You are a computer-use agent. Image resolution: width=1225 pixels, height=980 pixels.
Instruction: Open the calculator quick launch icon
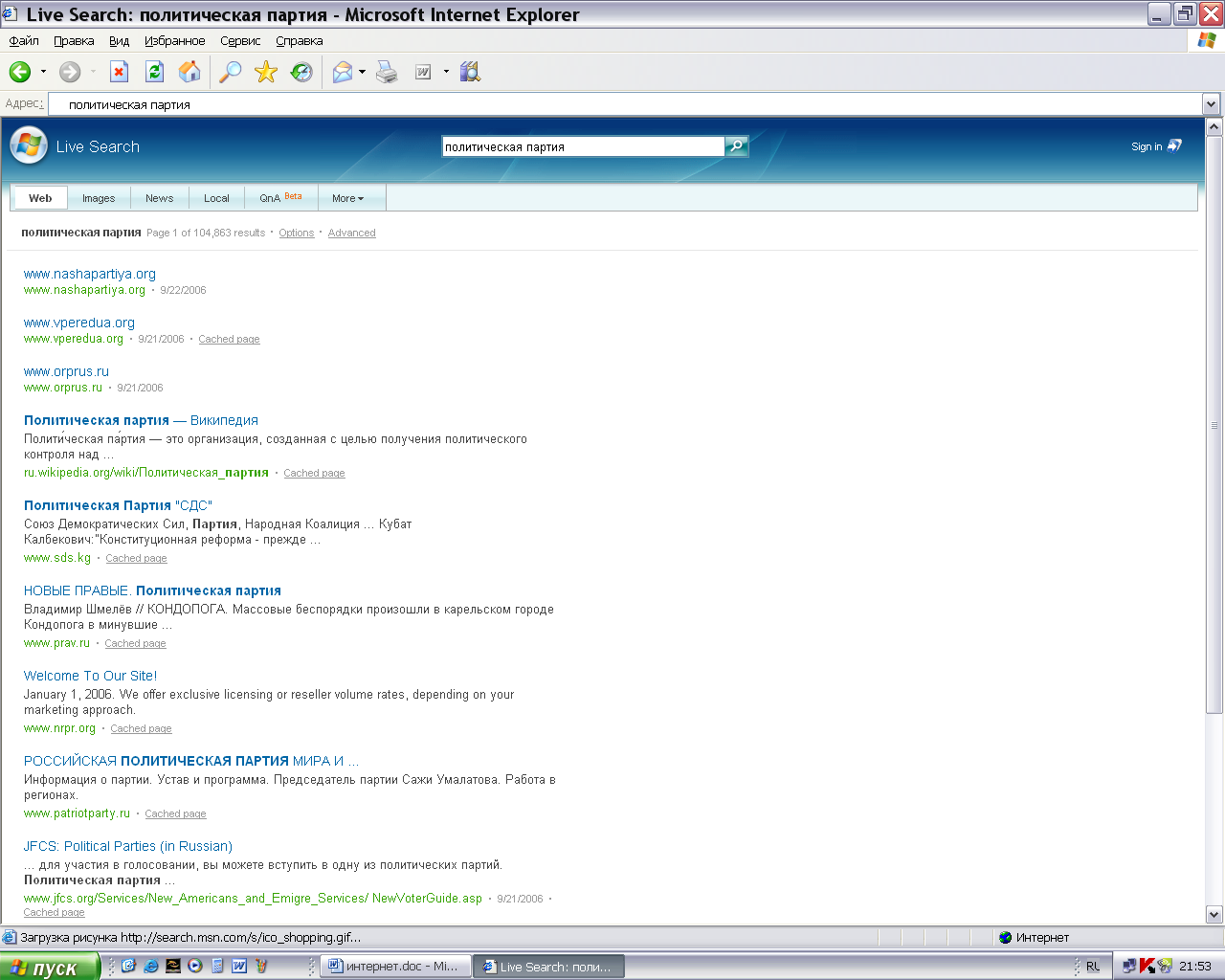(x=217, y=966)
